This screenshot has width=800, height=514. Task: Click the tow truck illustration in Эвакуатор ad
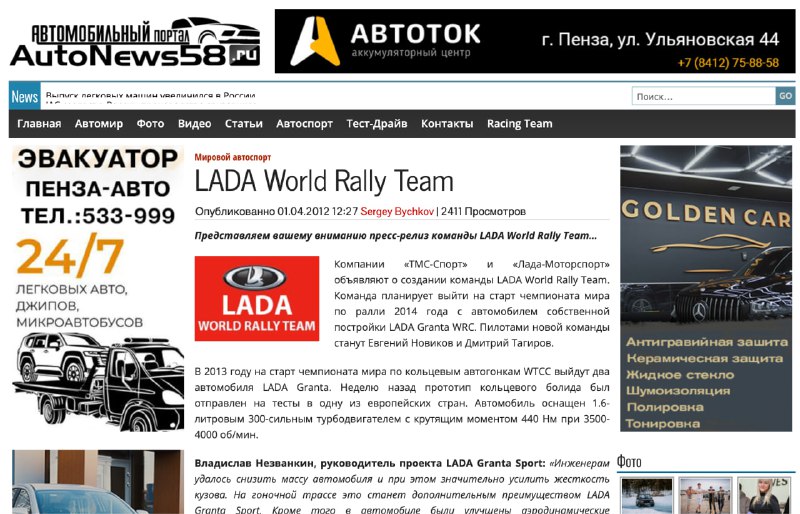tap(97, 381)
